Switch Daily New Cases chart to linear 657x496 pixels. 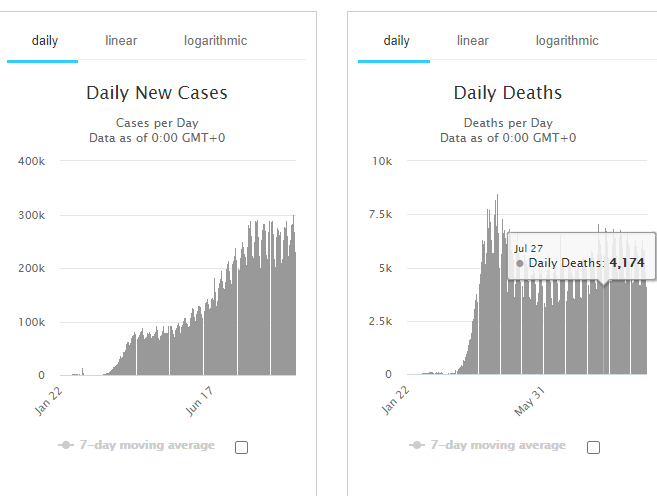click(x=121, y=41)
